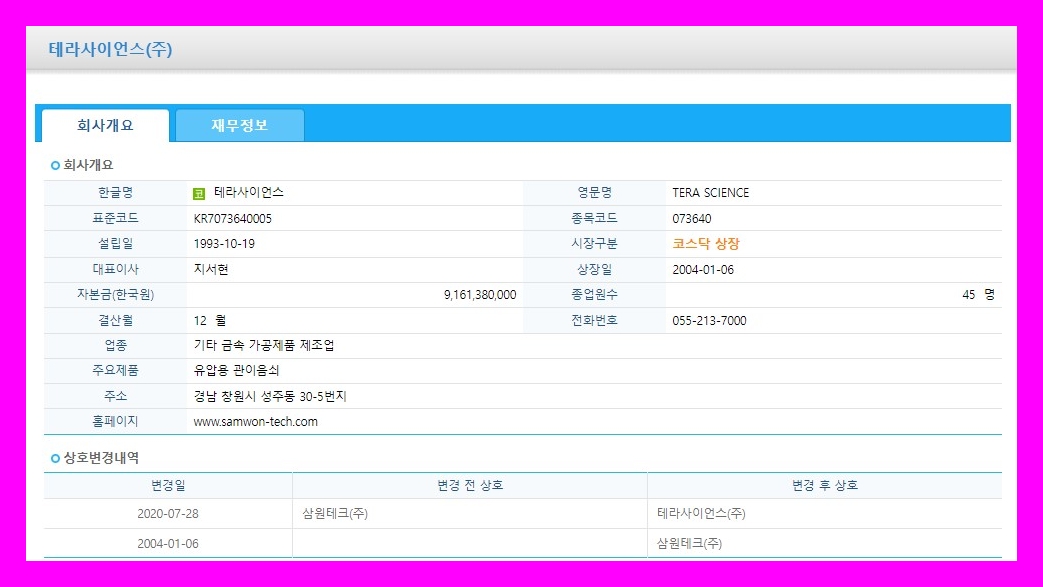Click 테라사이언스(주) in the 변경 후 상호 column
Image resolution: width=1043 pixels, height=587 pixels.
[701, 513]
